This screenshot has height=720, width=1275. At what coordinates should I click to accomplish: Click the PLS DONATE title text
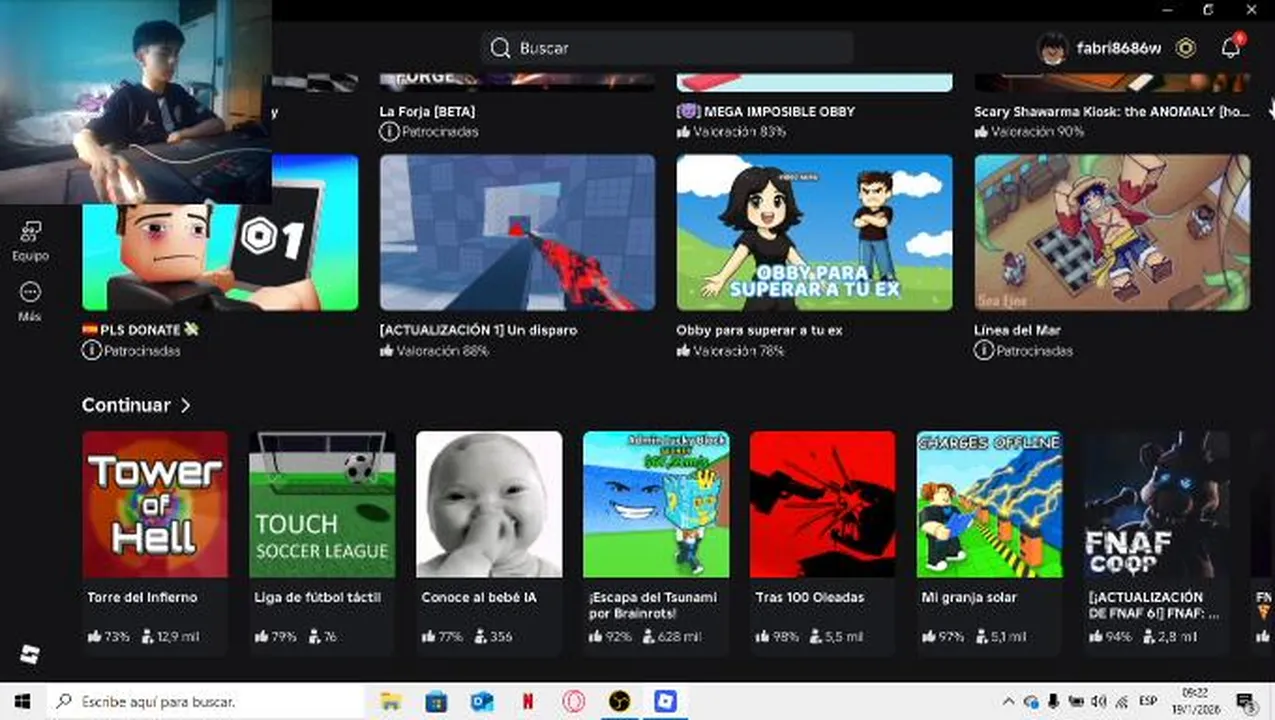click(140, 330)
